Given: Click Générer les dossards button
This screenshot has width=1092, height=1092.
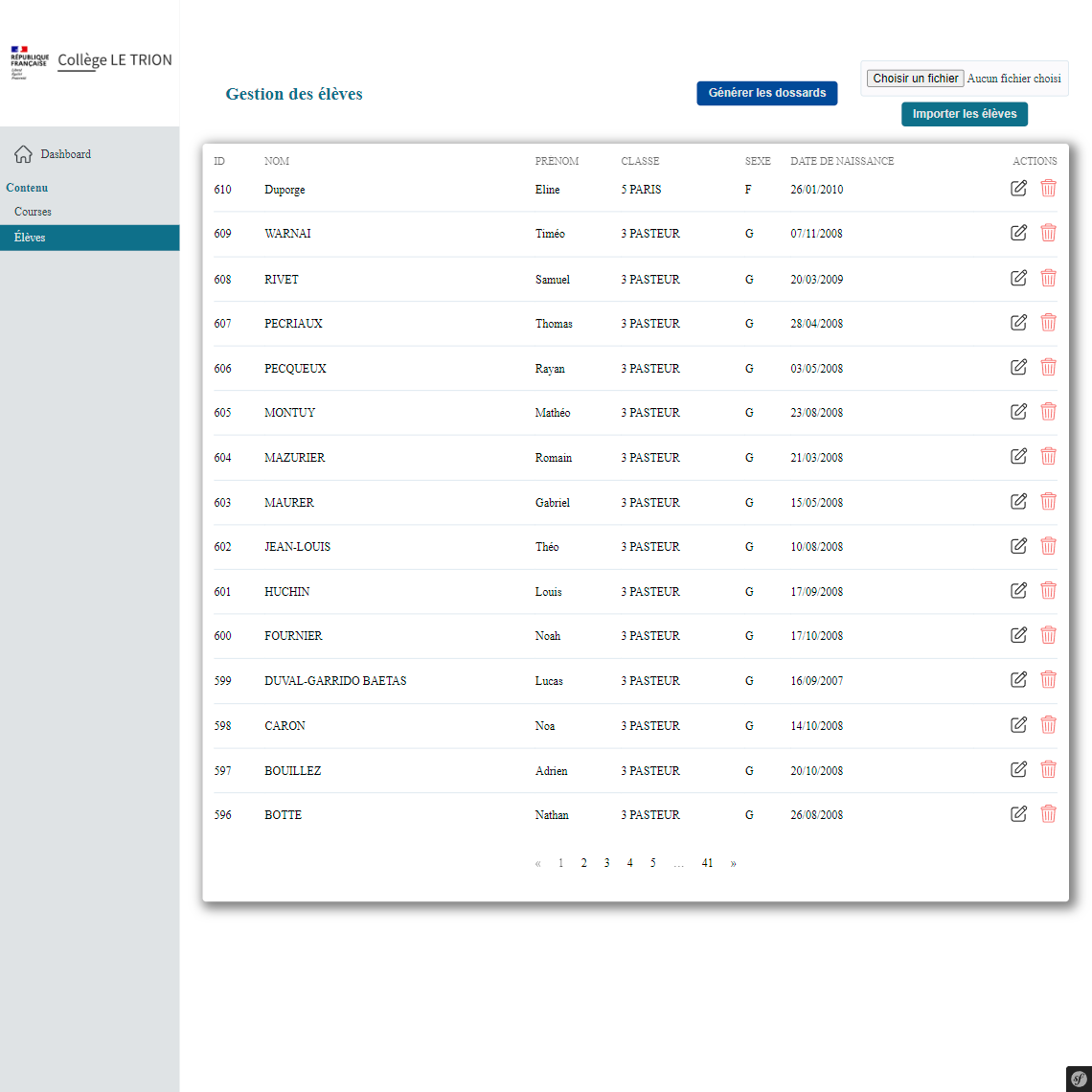Looking at the screenshot, I should 766,93.
